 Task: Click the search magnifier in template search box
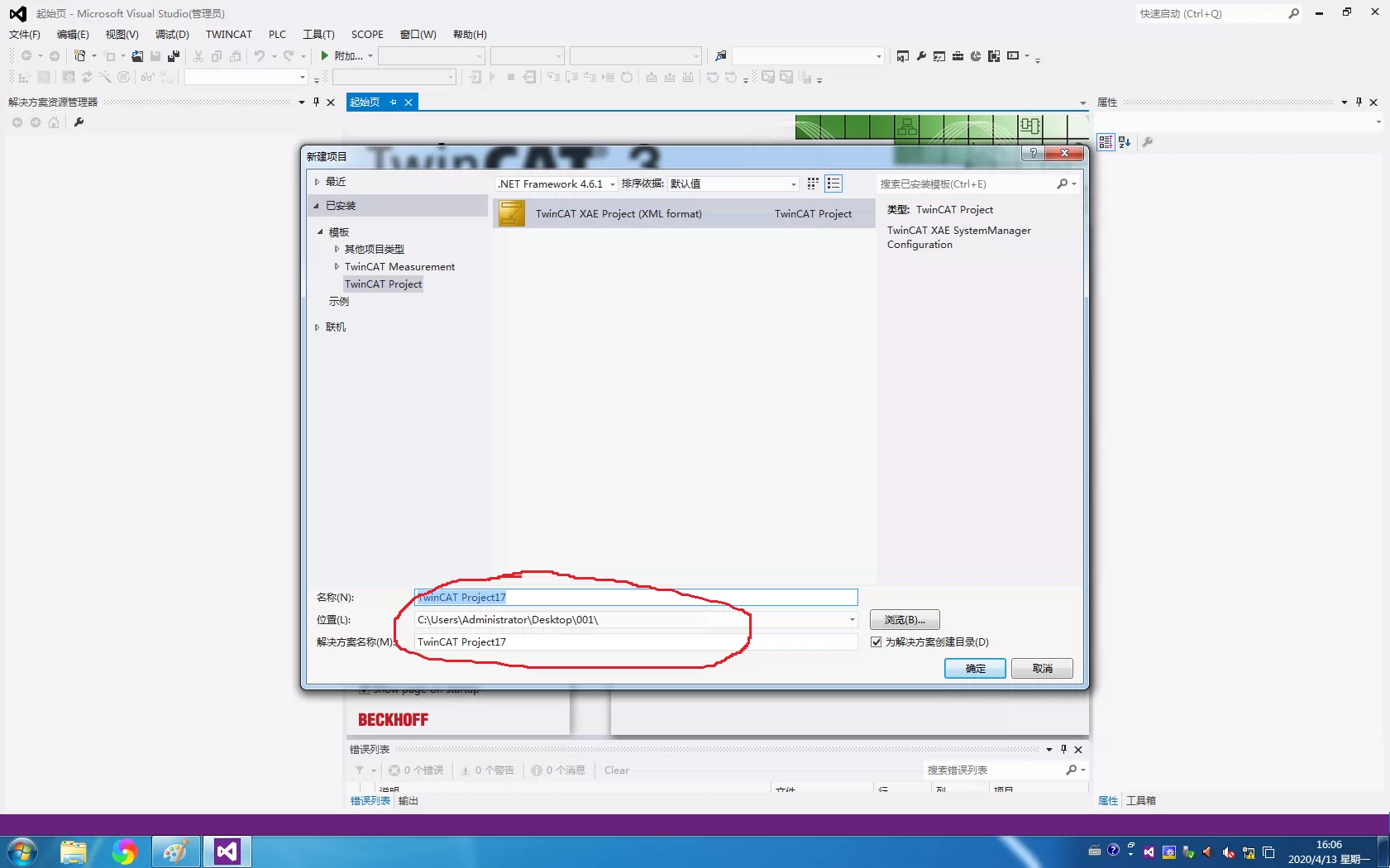click(x=1063, y=184)
